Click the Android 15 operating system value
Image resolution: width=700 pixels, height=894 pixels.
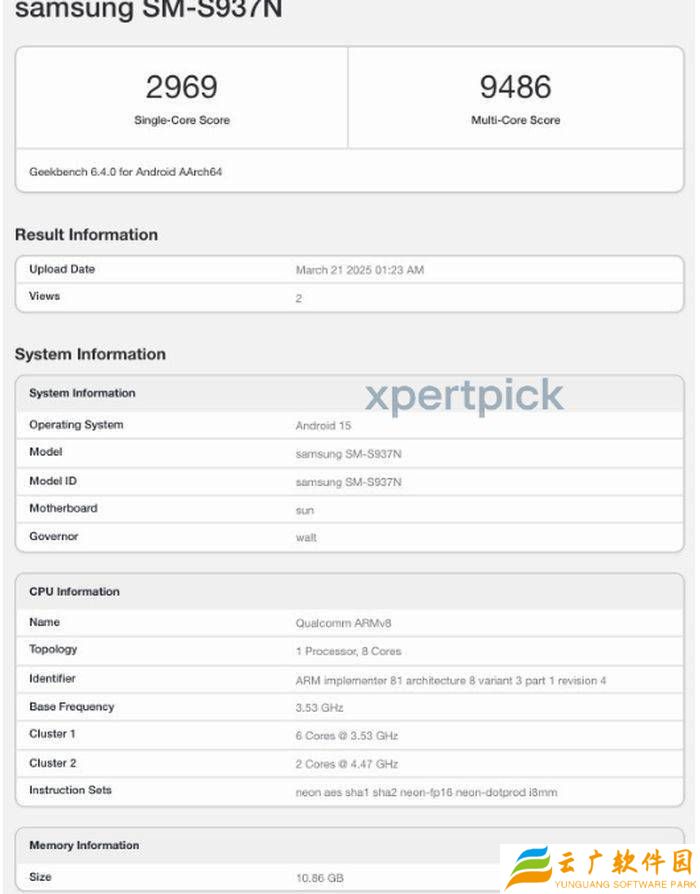tap(323, 425)
